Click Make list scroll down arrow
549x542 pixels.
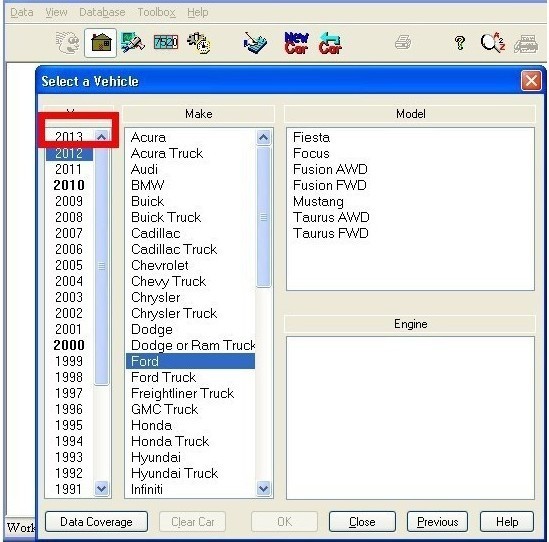pyautogui.click(x=263, y=488)
